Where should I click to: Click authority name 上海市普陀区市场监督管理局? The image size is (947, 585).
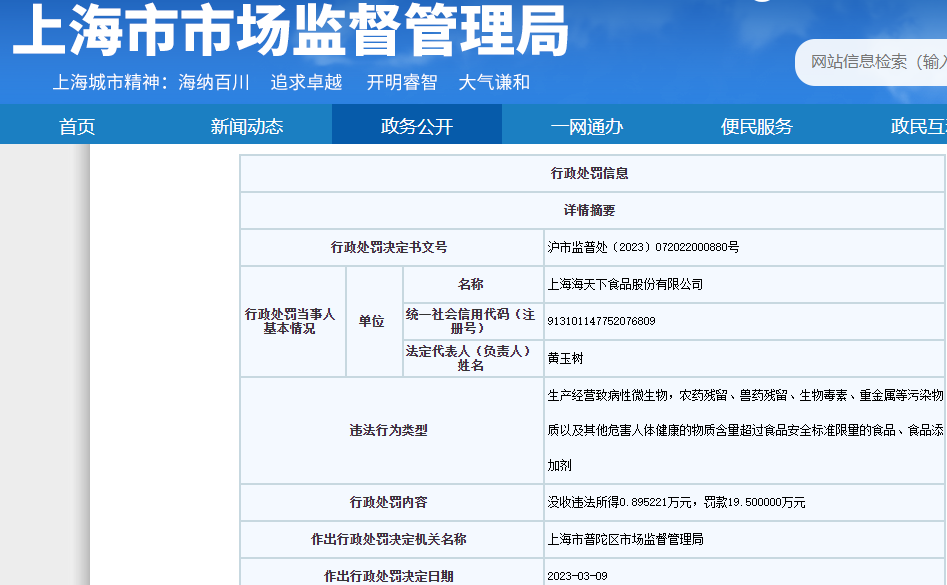click(625, 539)
